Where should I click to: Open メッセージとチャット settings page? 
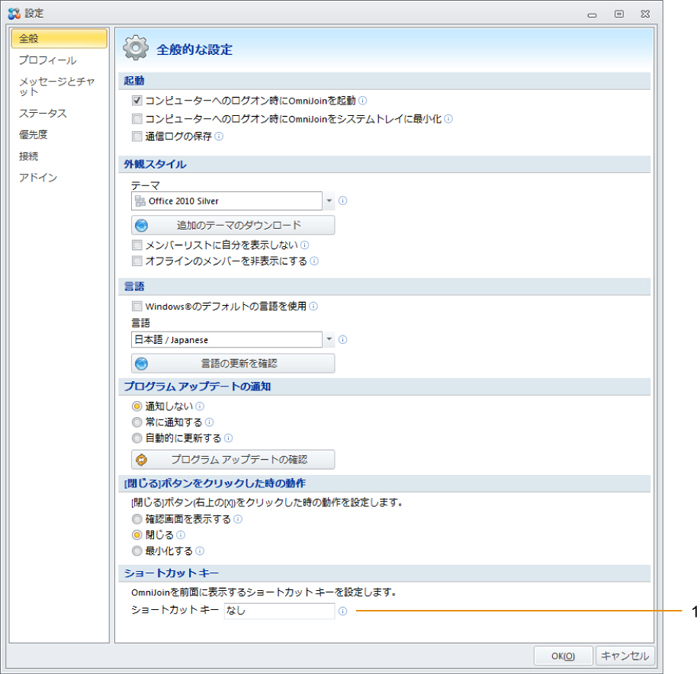(57, 87)
